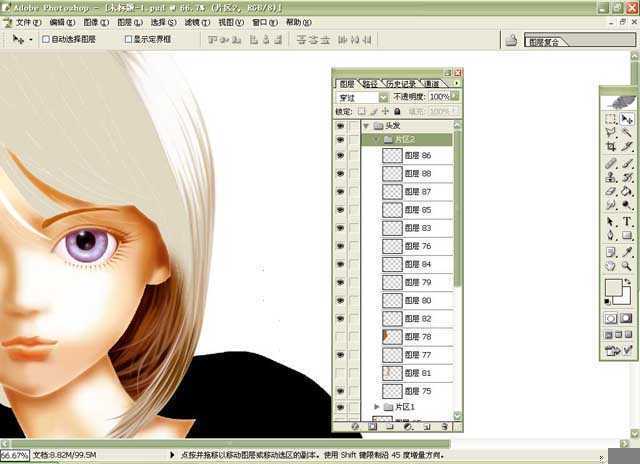Select the Eyedropper tool
This screenshot has height=464, width=640.
tap(627, 253)
